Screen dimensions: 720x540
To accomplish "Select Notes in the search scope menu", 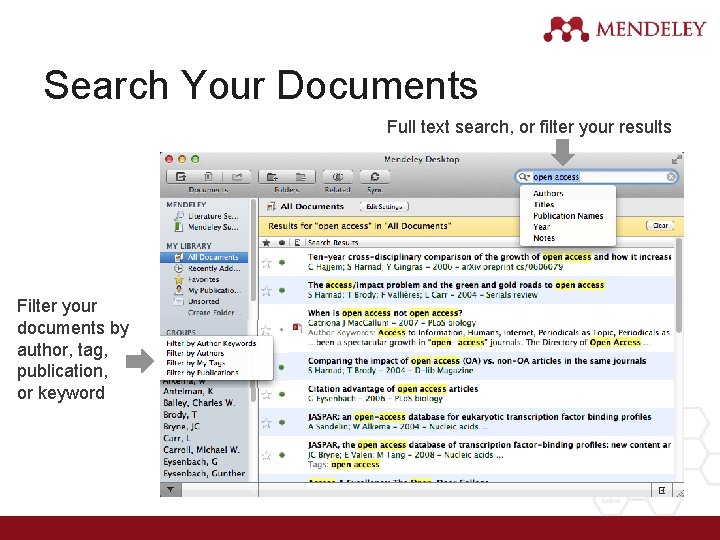I will [544, 238].
